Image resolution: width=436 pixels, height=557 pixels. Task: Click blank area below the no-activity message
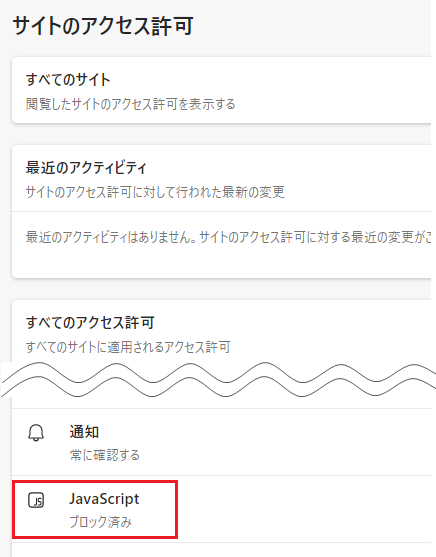(x=220, y=263)
